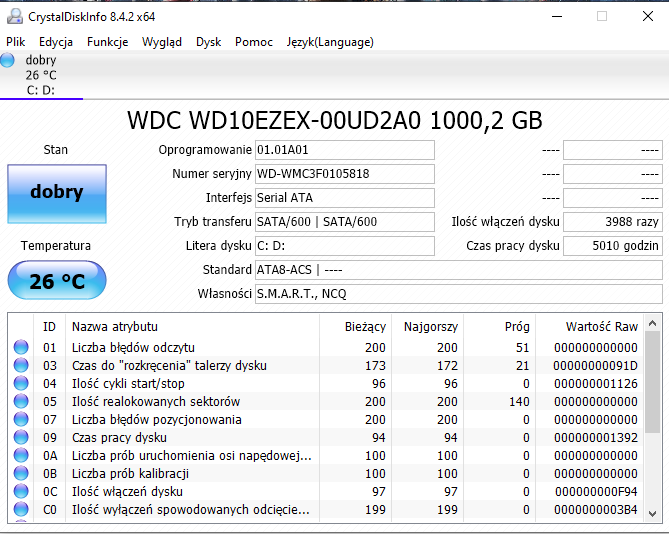Viewport: 669px width, 534px height.
Task: Click status orb for attribute 07 row
Action: pyautogui.click(x=21, y=419)
